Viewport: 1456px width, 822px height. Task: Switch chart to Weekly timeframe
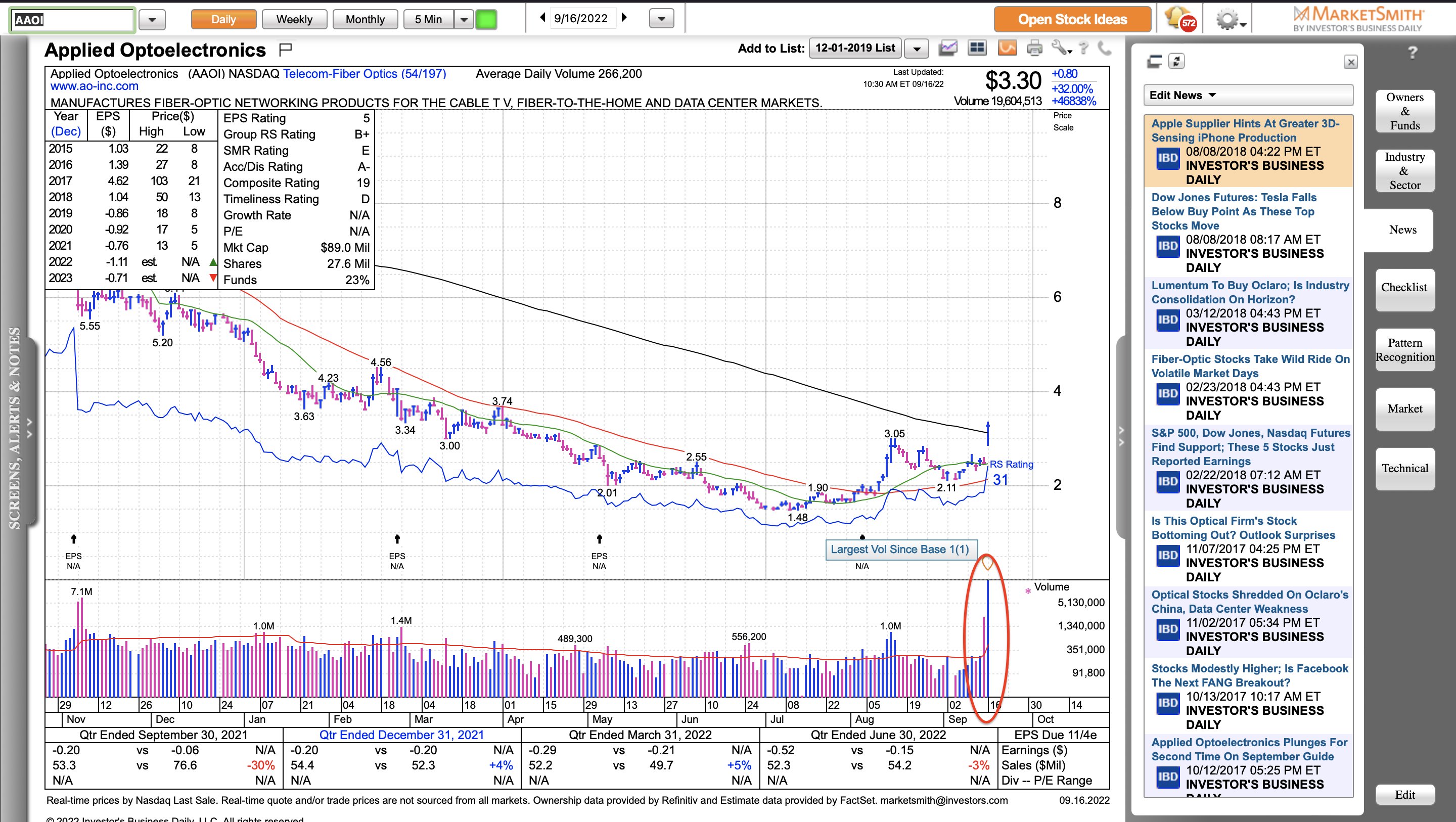click(294, 20)
